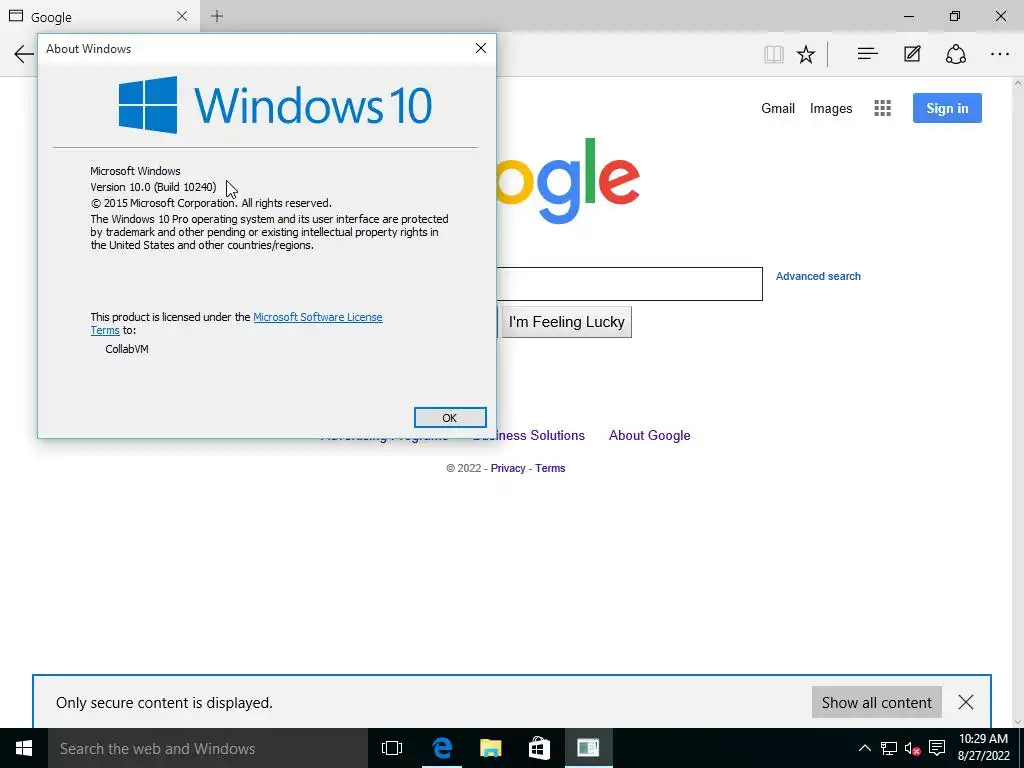Open the Action Center icon
The height and width of the screenshot is (768, 1024).
(x=936, y=748)
